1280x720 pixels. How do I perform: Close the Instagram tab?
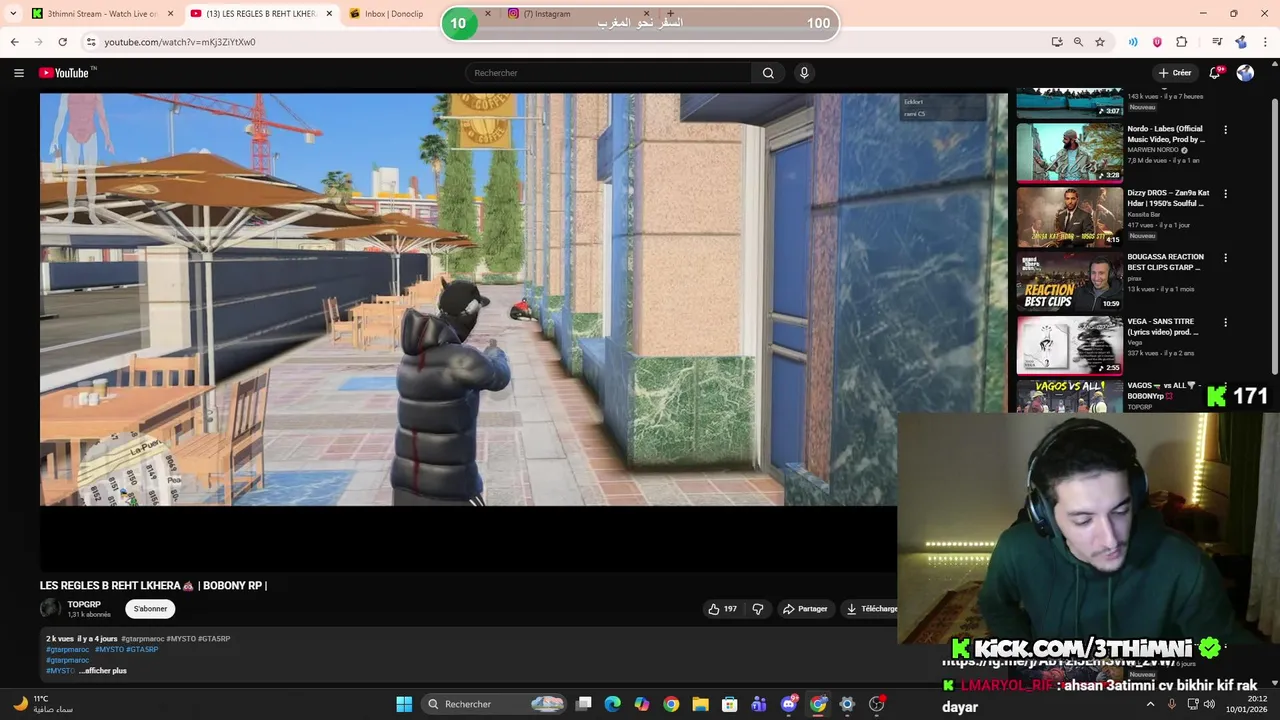tap(646, 14)
